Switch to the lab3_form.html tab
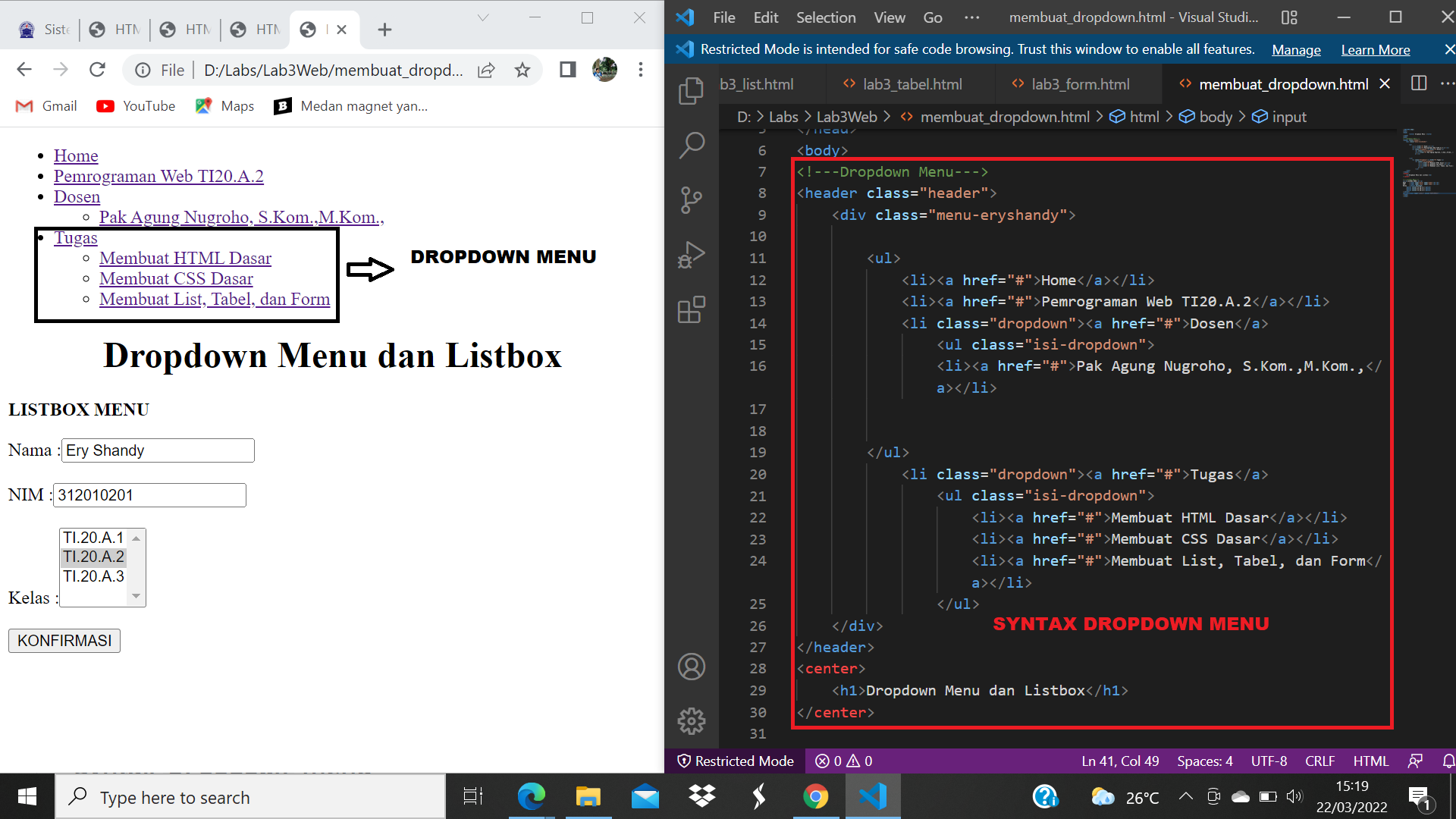This screenshot has width=1456, height=819. (1080, 84)
